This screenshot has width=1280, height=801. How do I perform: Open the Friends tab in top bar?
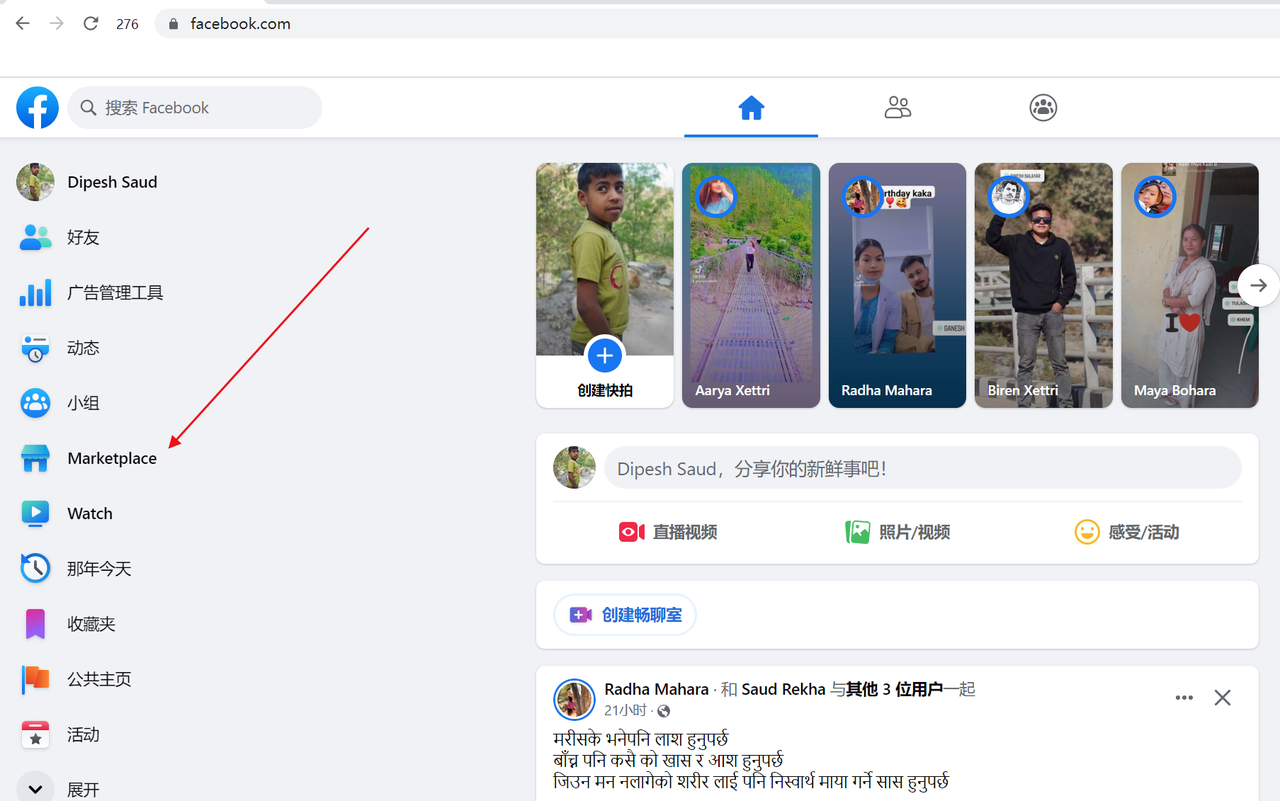pyautogui.click(x=898, y=107)
